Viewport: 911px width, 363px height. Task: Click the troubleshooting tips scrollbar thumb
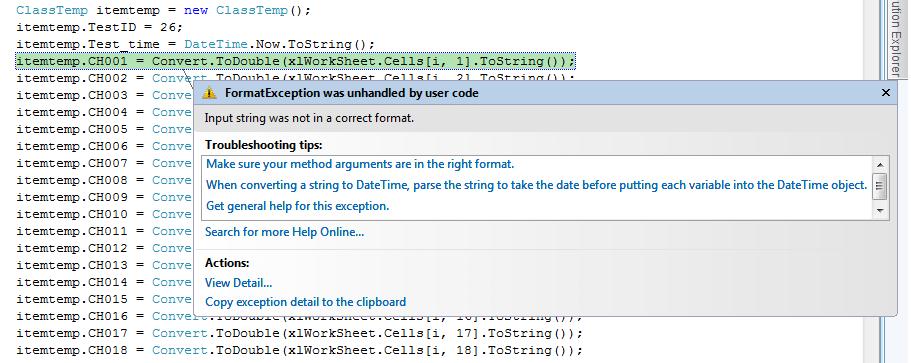click(x=880, y=186)
